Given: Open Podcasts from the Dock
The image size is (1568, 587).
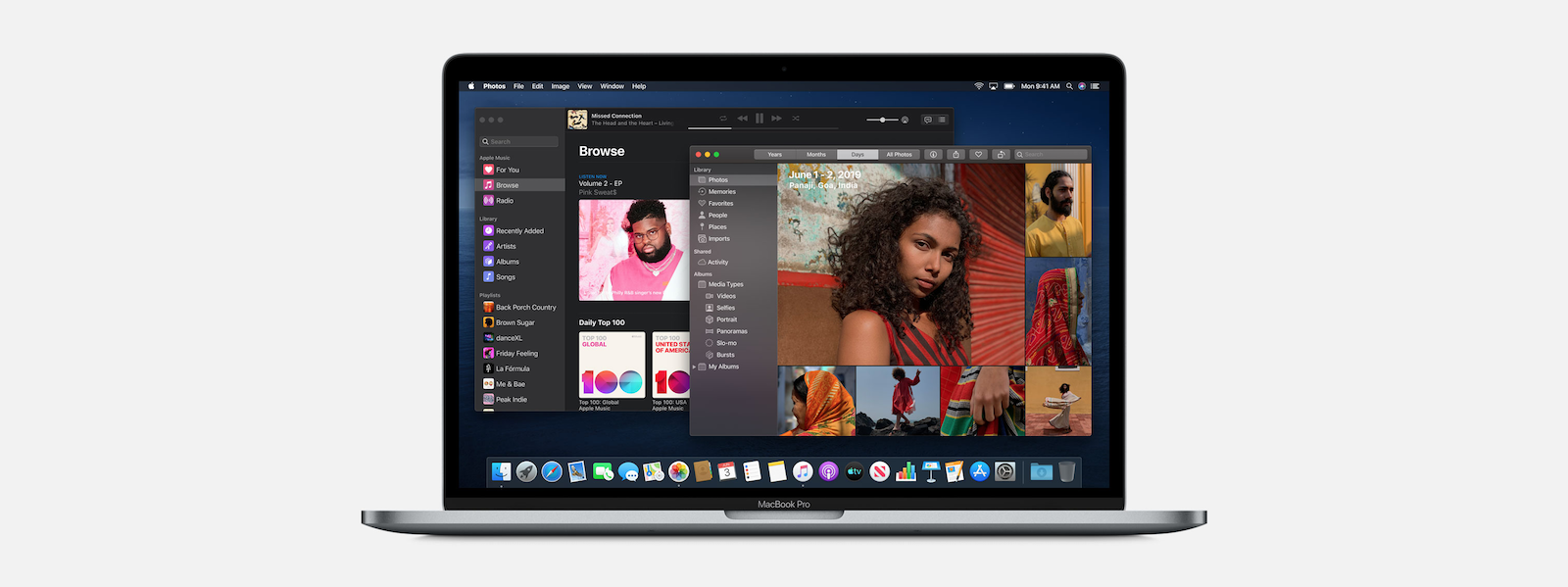Looking at the screenshot, I should point(828,472).
